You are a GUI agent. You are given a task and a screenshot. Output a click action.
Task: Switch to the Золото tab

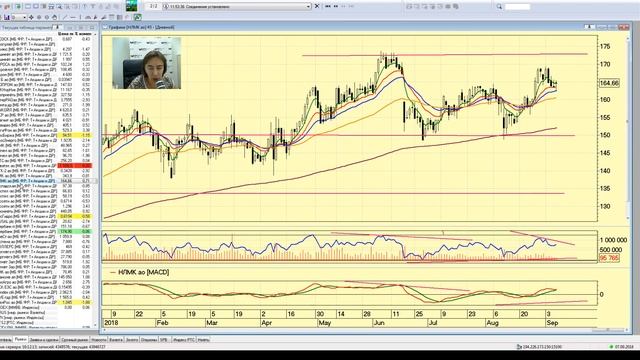tap(132, 340)
